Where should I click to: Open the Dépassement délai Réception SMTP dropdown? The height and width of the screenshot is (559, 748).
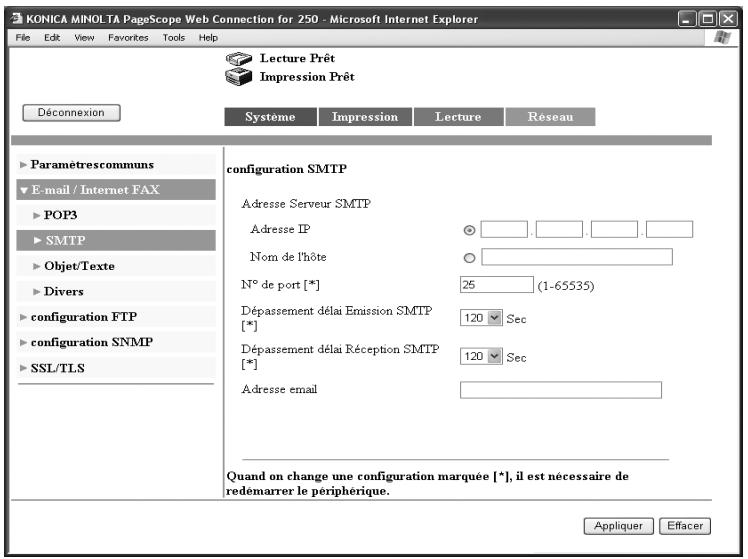point(481,356)
